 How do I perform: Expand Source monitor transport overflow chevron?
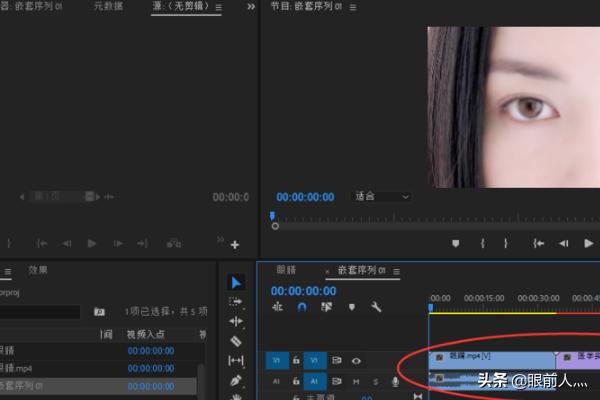pos(220,239)
